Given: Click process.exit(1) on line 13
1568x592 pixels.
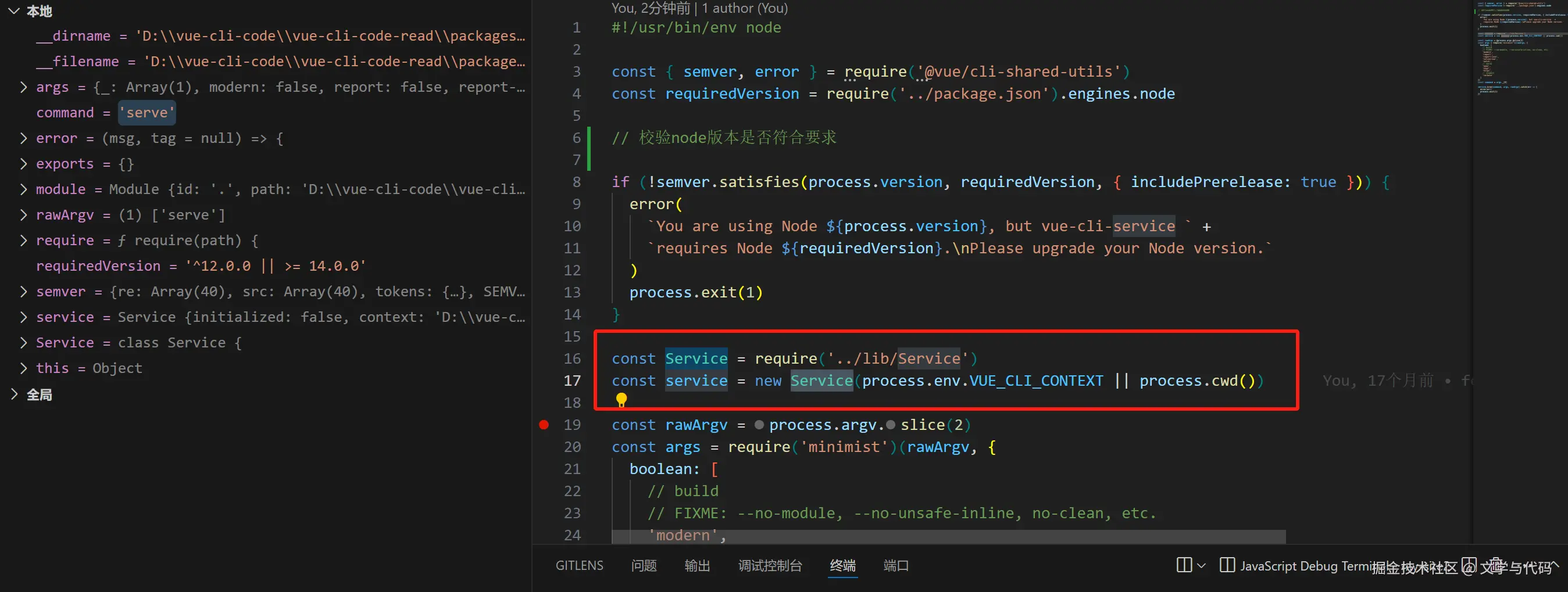Looking at the screenshot, I should (x=696, y=293).
